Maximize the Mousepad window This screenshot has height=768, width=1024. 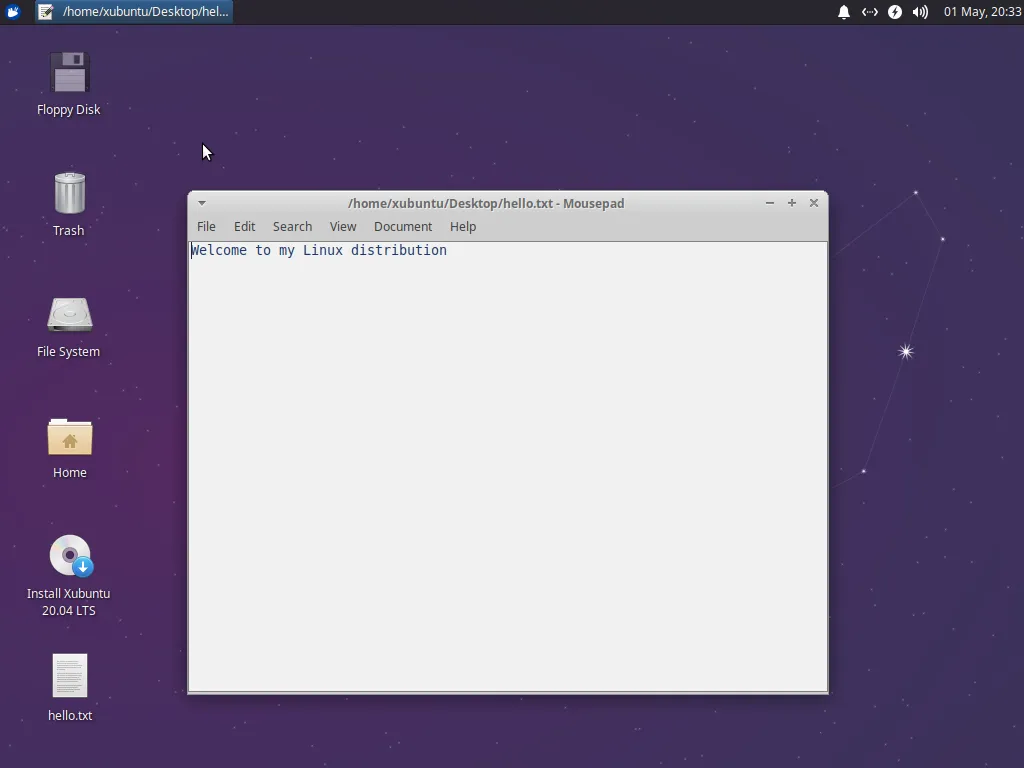point(792,203)
